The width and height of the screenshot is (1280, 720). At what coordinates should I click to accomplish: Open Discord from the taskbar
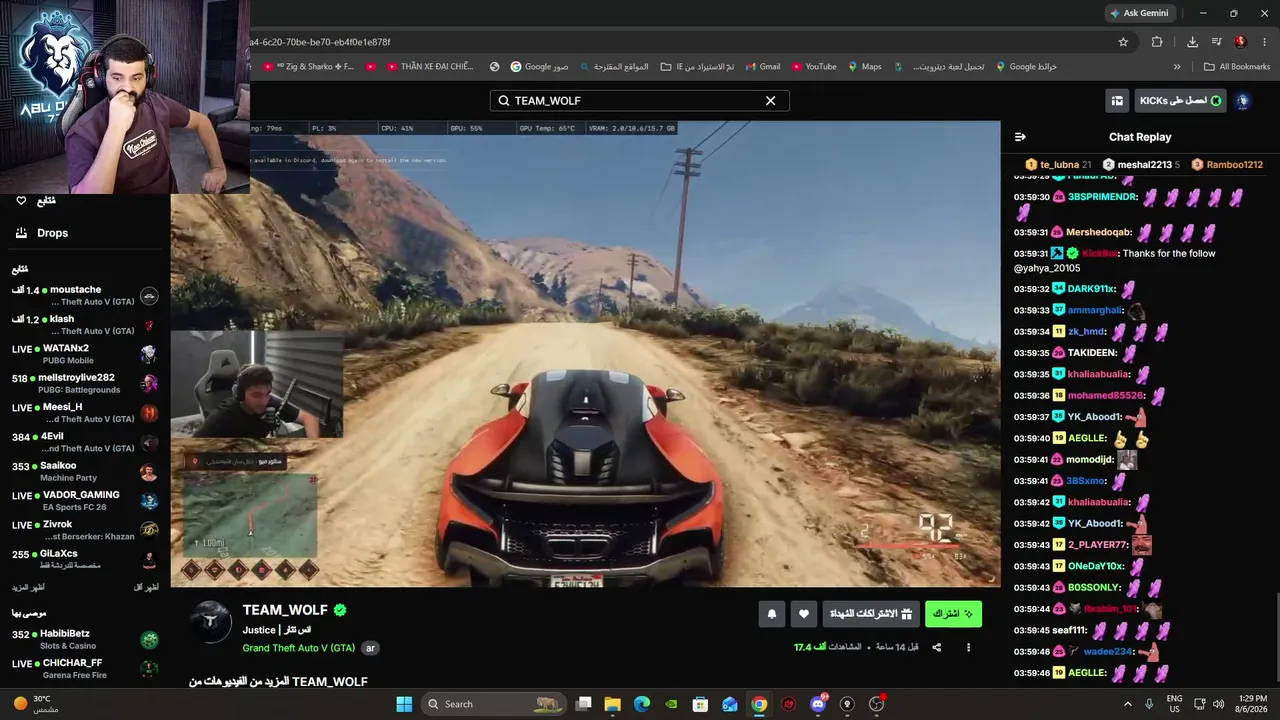point(818,704)
